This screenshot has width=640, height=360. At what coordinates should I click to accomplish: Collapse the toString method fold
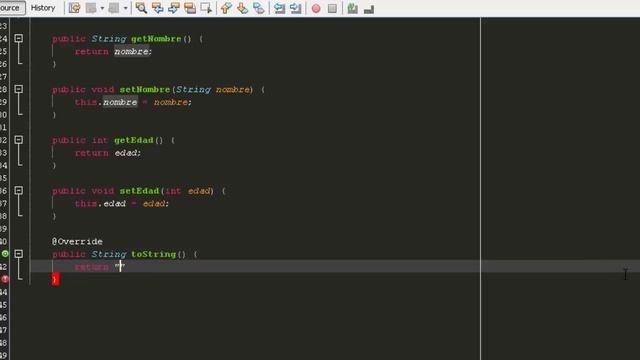coord(19,254)
